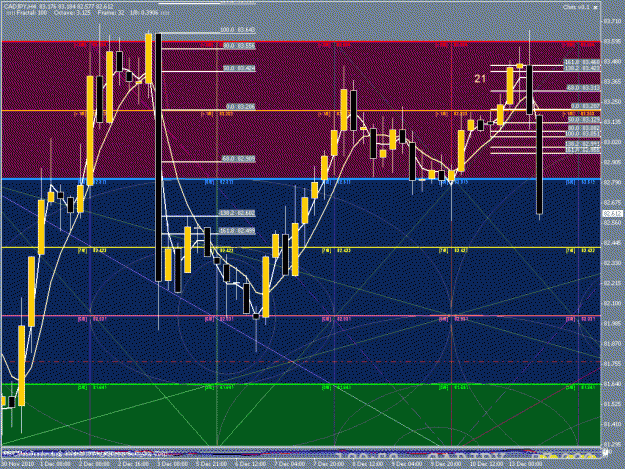Click the '30 Nov 2010' time axis label
625x469 pixels.
tap(16, 464)
